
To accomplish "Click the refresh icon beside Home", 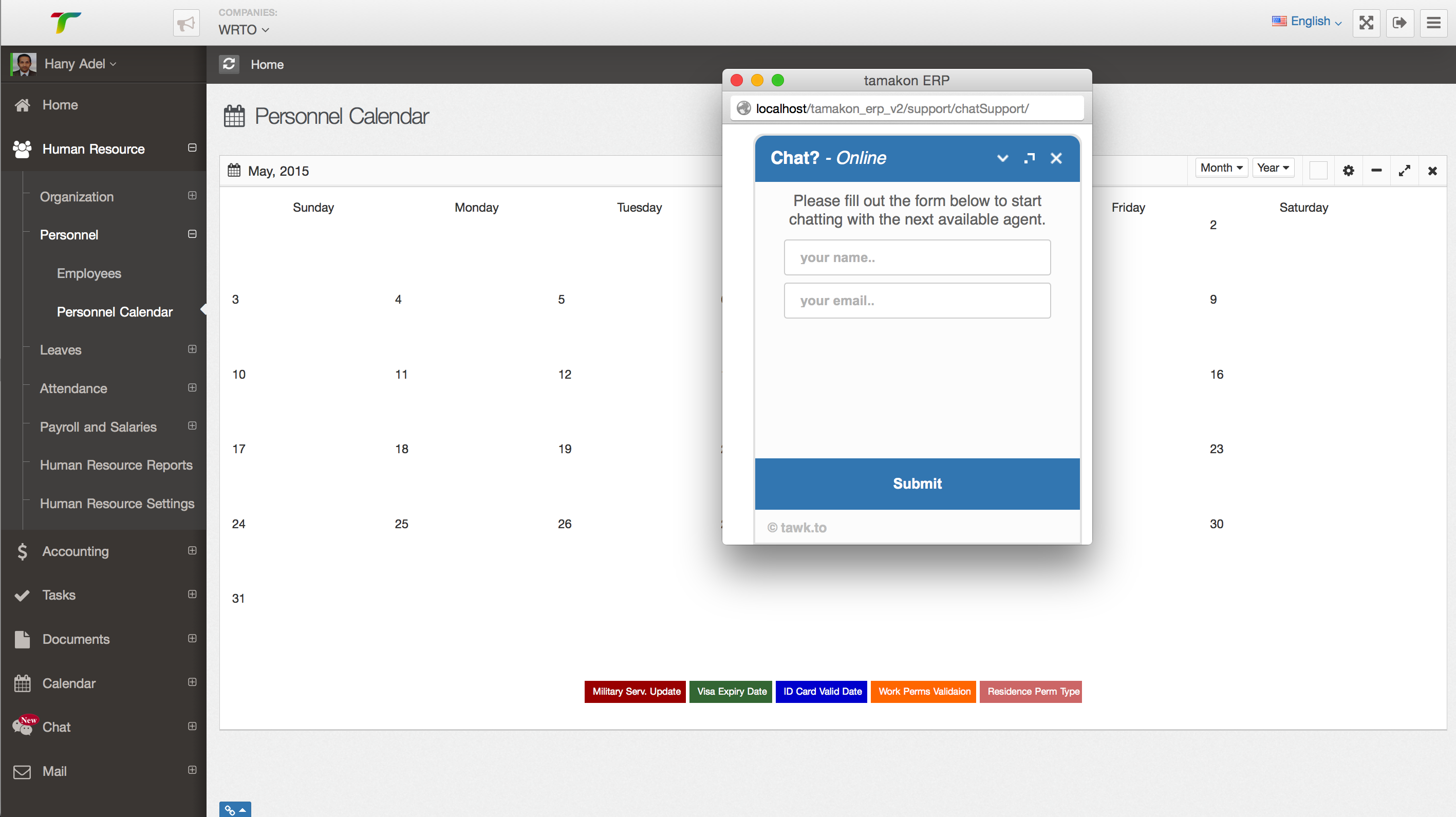I will 229,64.
